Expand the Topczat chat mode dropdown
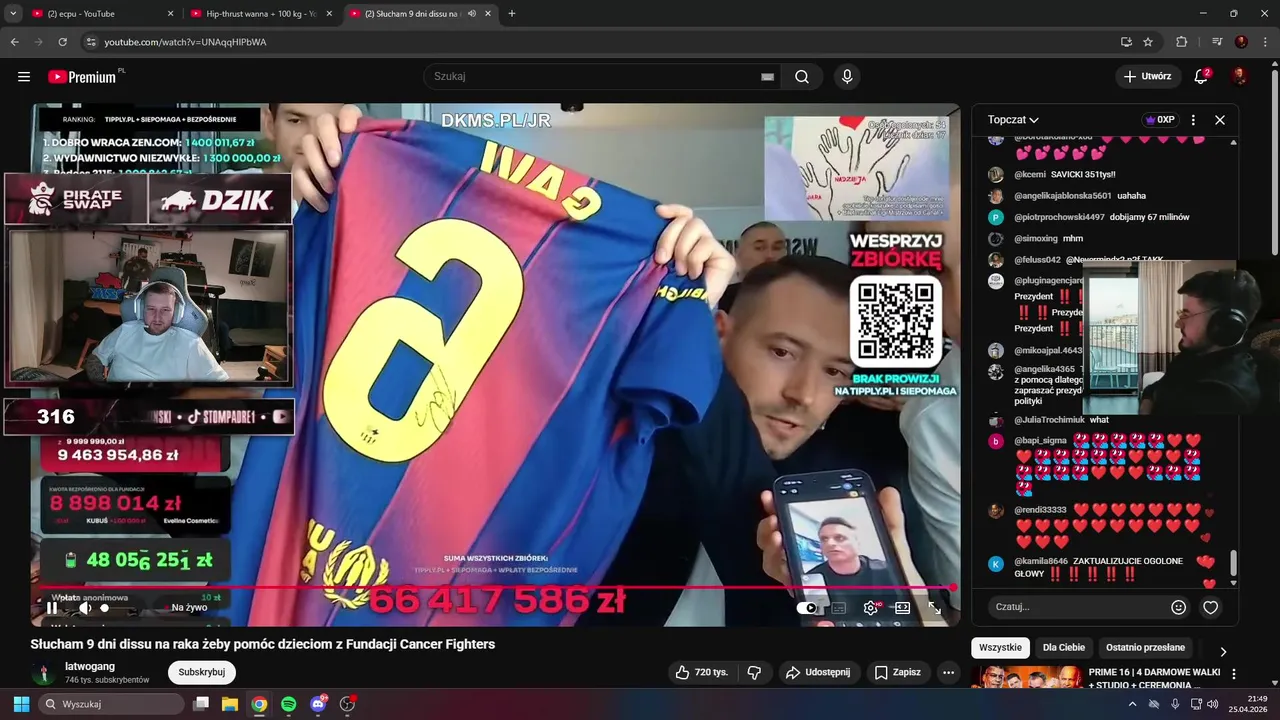This screenshot has width=1280, height=720. tap(1013, 120)
